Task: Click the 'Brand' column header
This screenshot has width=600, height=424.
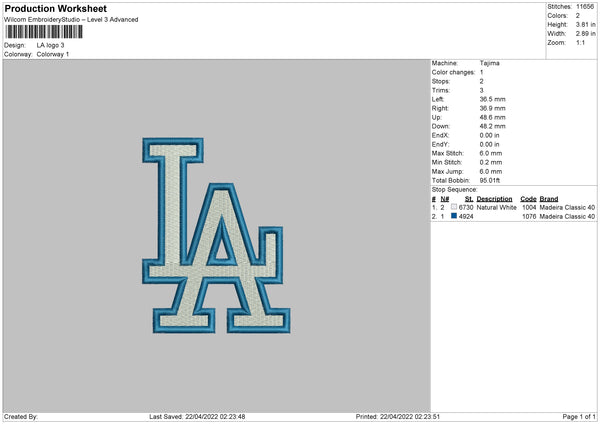Action: [x=549, y=199]
